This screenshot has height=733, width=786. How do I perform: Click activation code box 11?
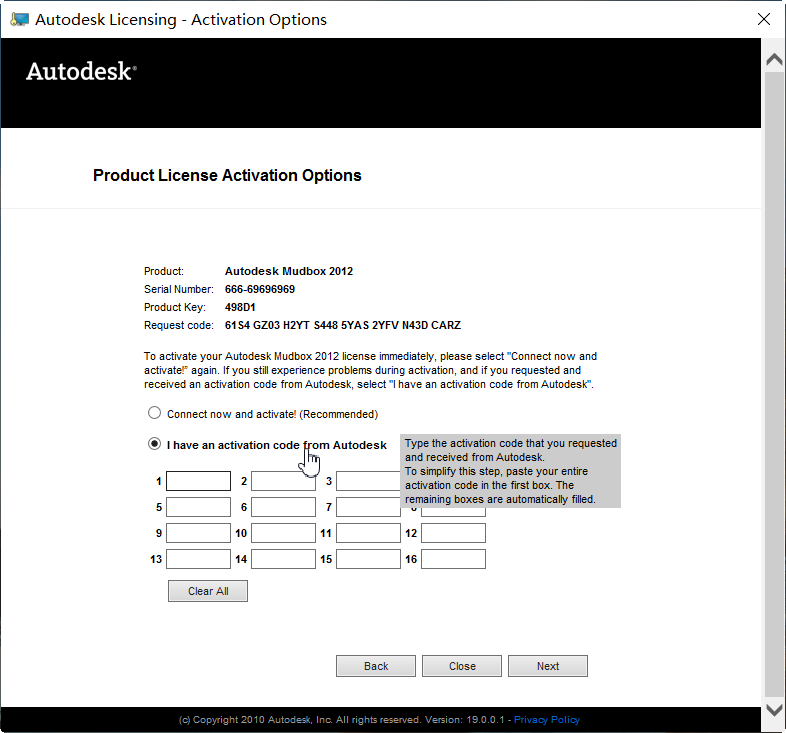coord(368,533)
